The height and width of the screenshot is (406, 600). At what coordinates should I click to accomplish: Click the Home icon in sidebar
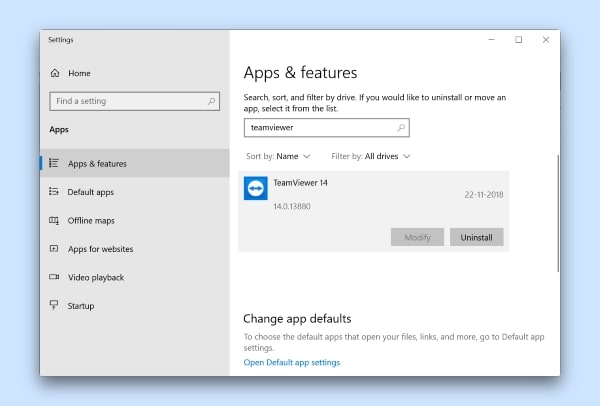[55, 73]
